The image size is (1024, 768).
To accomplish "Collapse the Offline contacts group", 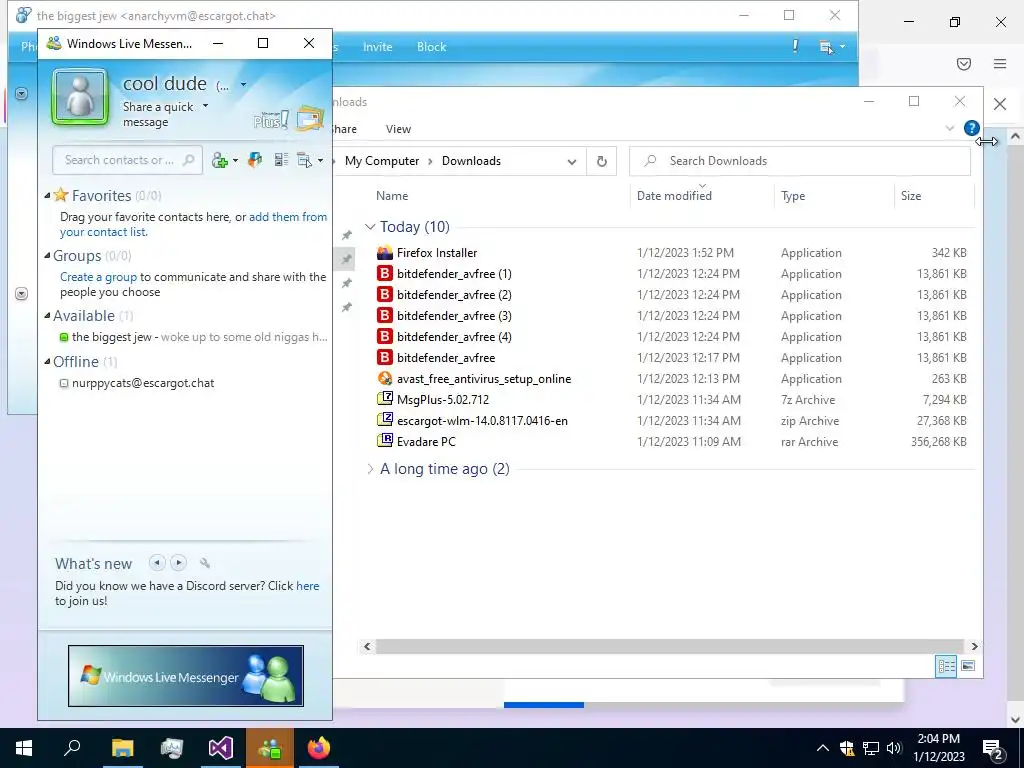I will click(47, 361).
